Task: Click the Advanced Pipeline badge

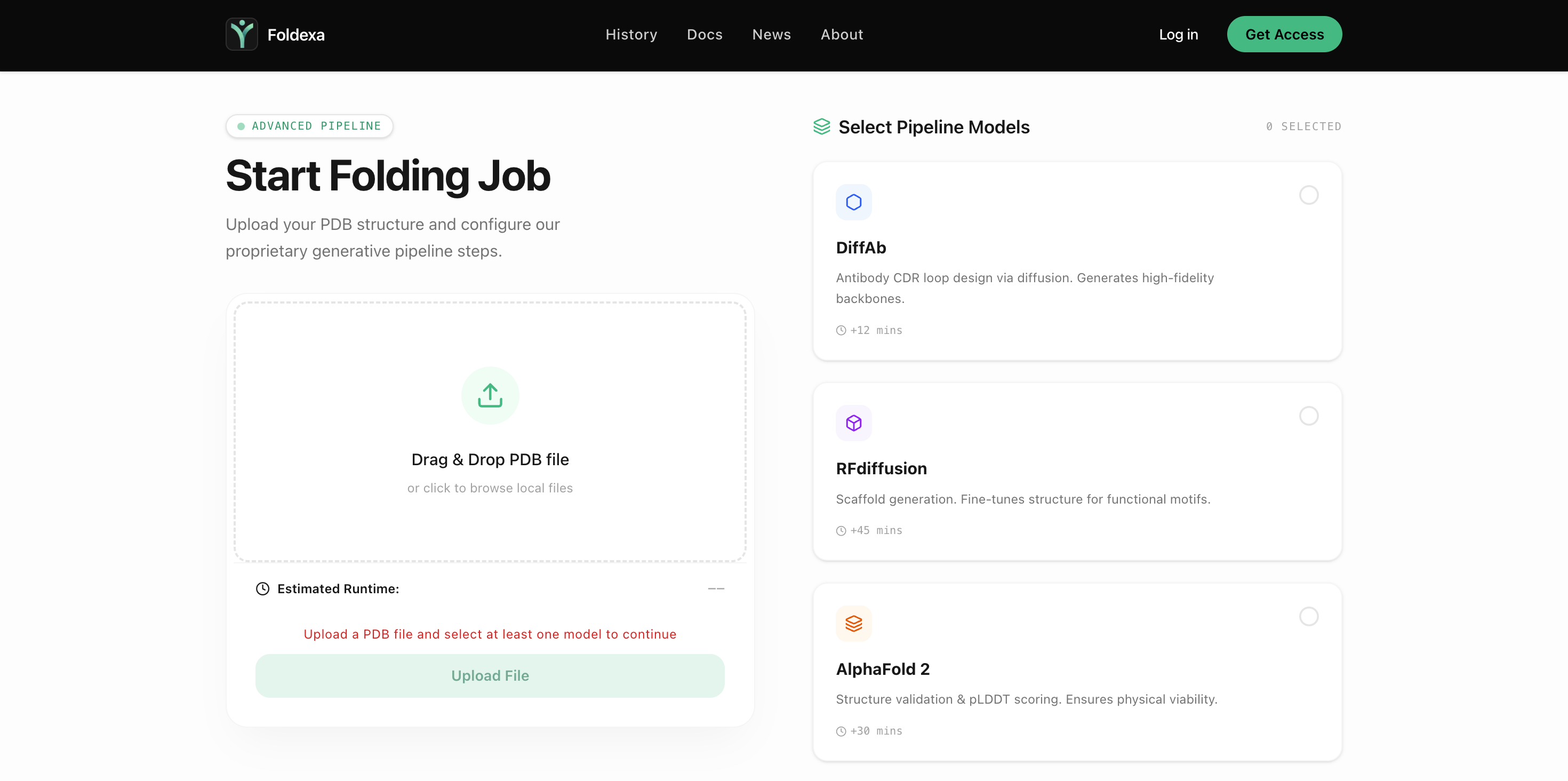Action: pyautogui.click(x=309, y=126)
